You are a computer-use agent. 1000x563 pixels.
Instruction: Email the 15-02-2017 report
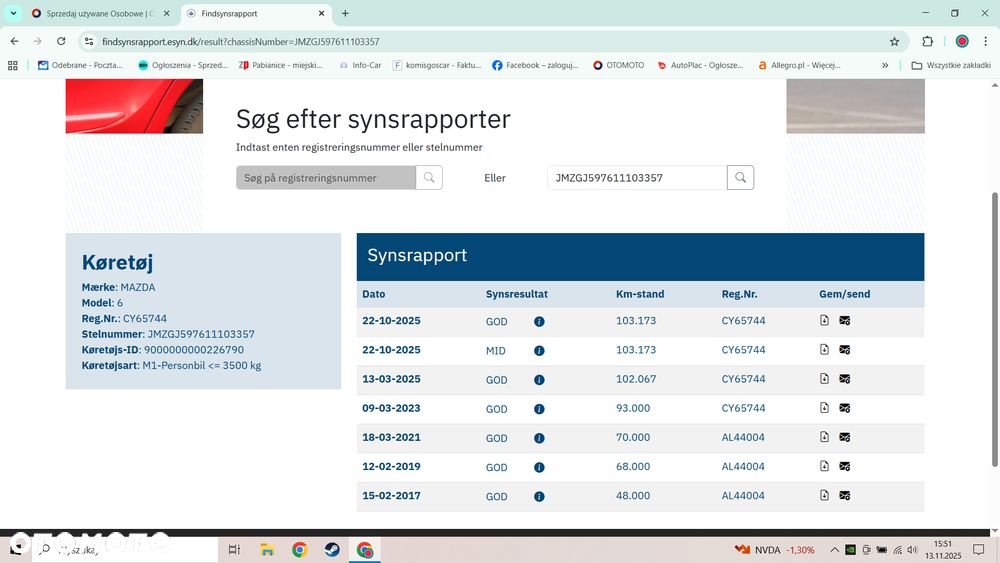tap(844, 496)
